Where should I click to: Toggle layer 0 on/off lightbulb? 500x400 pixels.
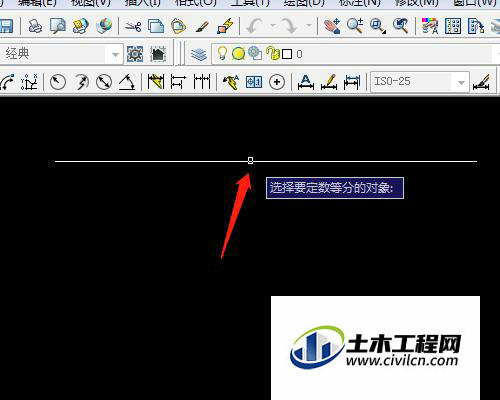222,53
